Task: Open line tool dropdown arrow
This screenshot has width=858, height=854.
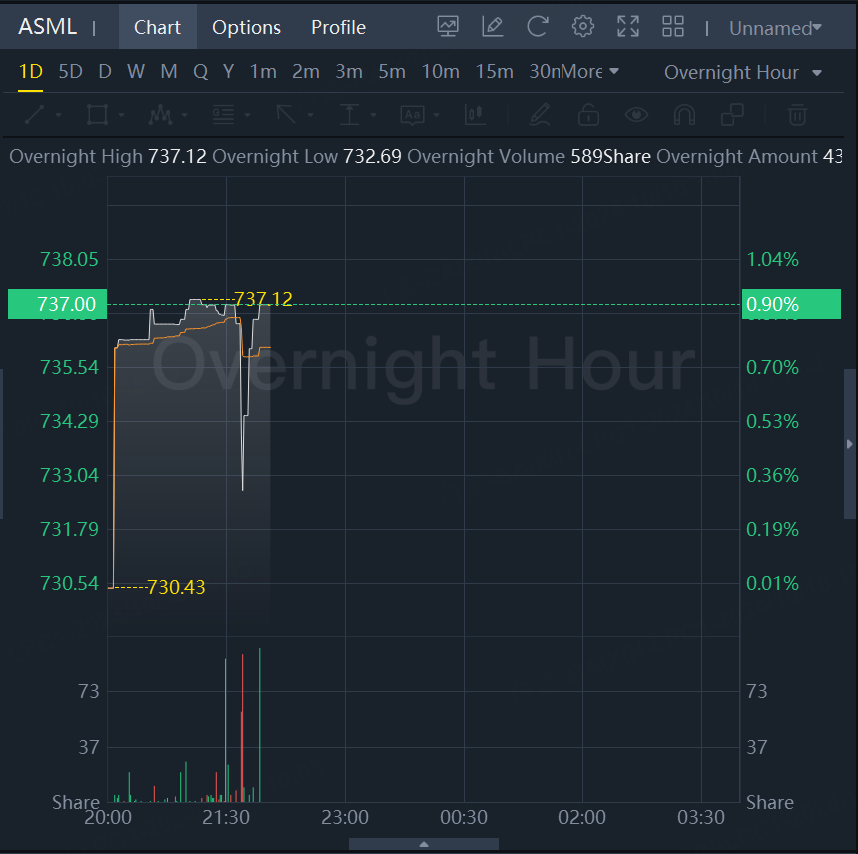Action: click(x=59, y=115)
